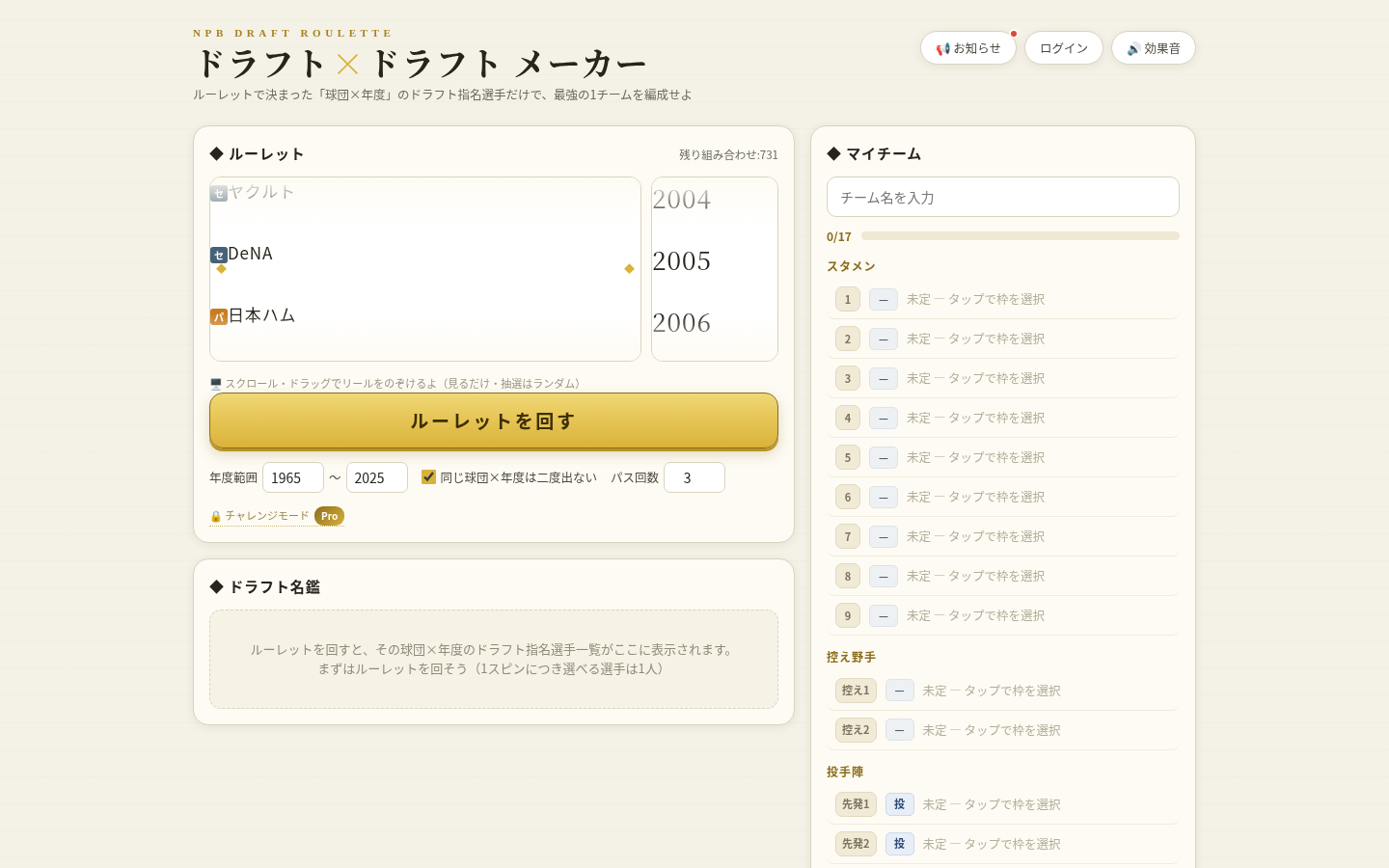Click the speaker icon on 効果音

(1134, 48)
